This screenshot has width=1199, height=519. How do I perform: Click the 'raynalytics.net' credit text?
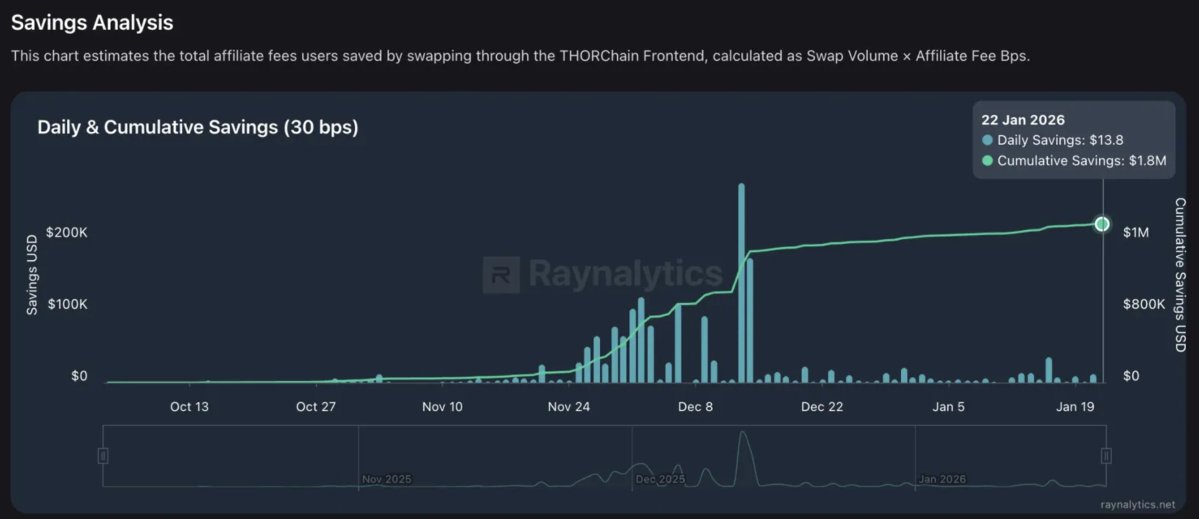[1138, 504]
